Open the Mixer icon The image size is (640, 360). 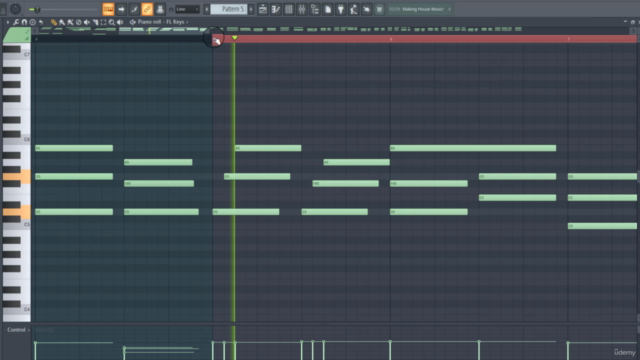click(x=302, y=9)
